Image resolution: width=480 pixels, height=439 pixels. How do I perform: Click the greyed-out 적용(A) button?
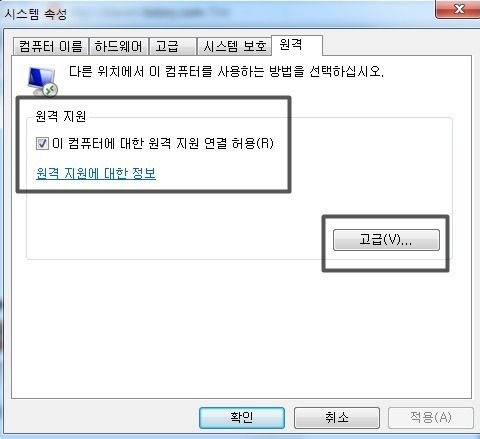coord(431,417)
